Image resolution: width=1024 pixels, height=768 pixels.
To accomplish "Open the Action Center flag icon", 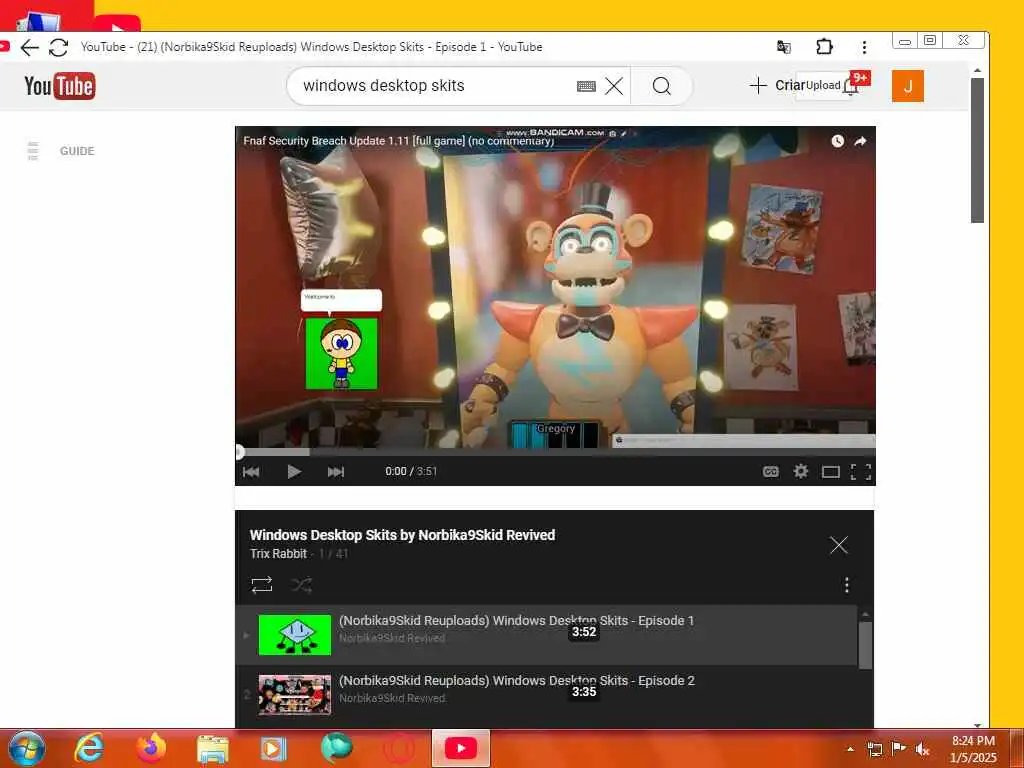I will click(899, 748).
